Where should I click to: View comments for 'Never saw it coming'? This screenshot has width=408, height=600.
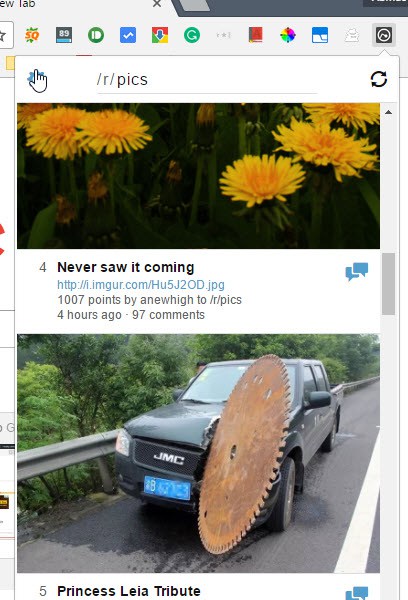tap(357, 271)
